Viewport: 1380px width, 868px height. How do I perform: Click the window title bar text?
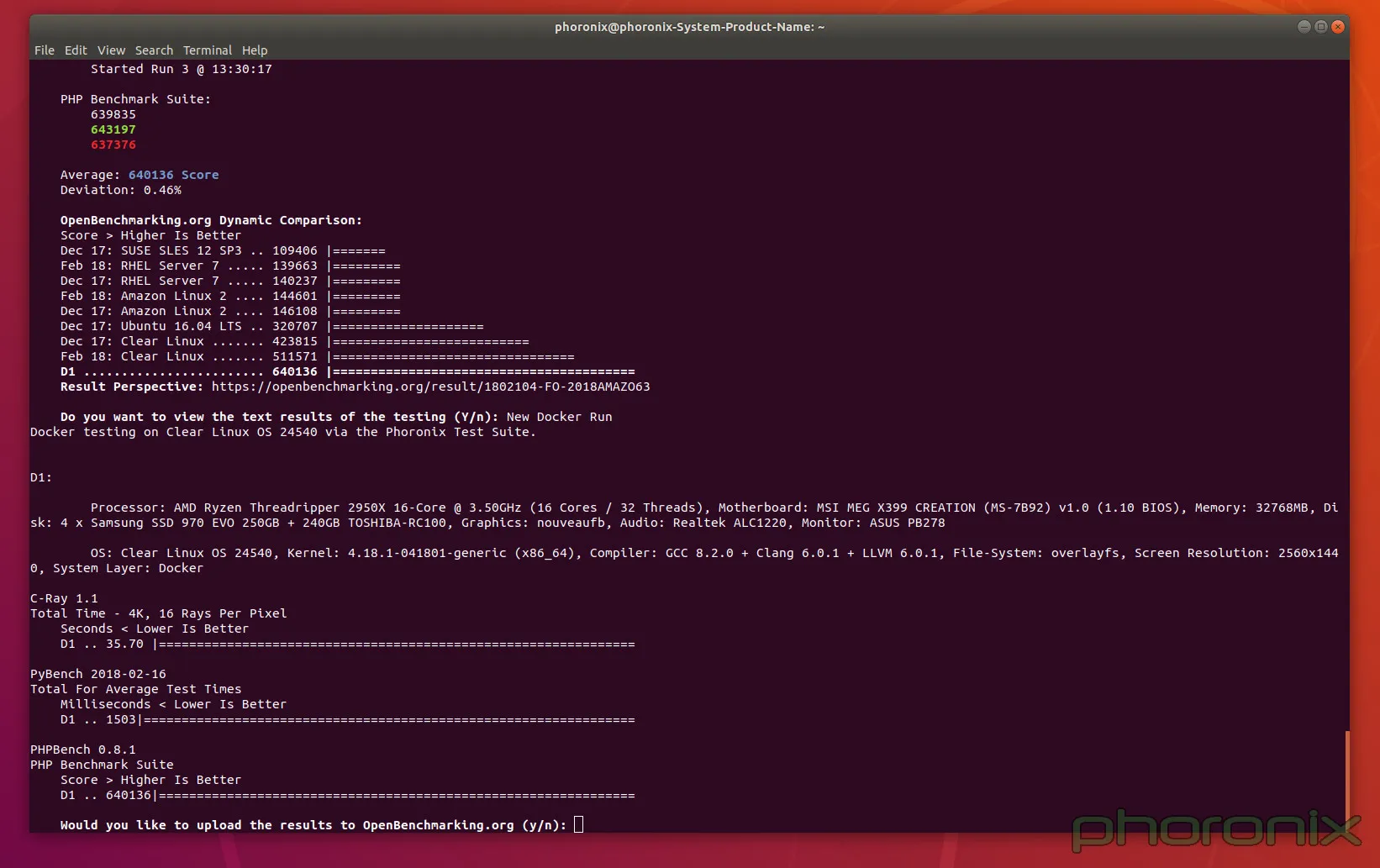pos(689,27)
